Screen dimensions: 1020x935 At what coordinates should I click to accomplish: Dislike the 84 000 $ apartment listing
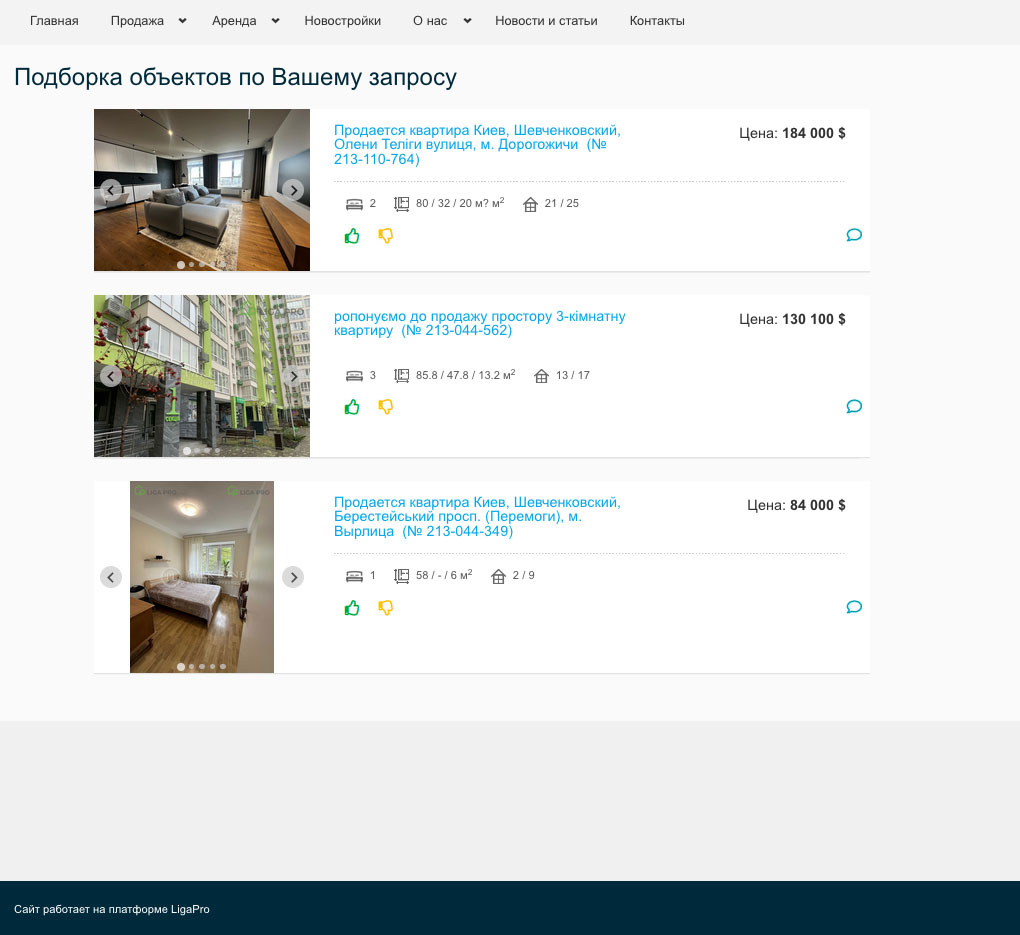click(x=386, y=608)
